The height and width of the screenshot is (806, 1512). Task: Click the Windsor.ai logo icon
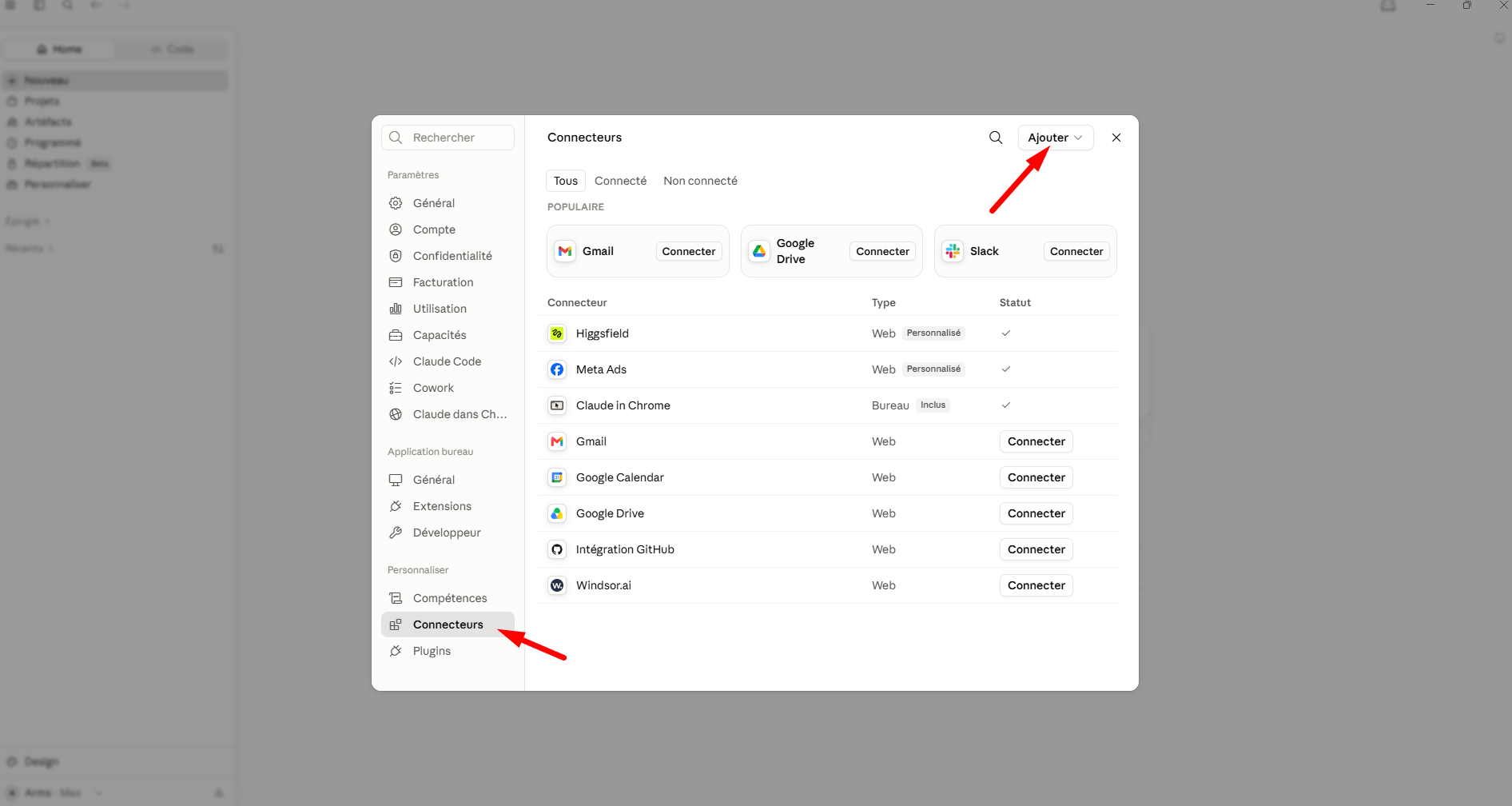point(557,585)
